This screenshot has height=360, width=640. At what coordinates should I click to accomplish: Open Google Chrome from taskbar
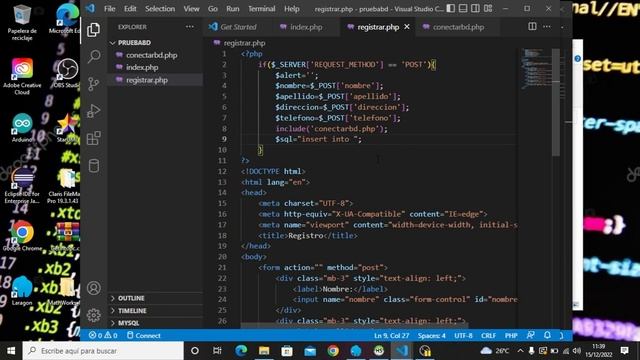[x=333, y=351]
